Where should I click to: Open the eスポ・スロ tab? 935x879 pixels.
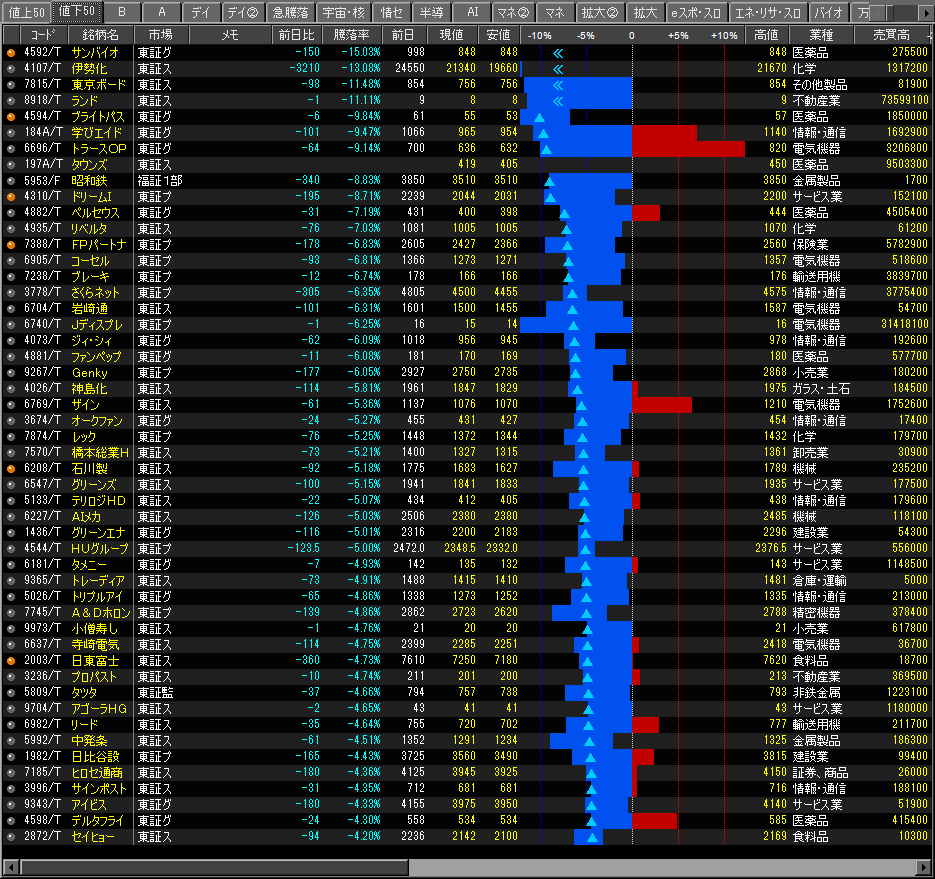pos(695,12)
